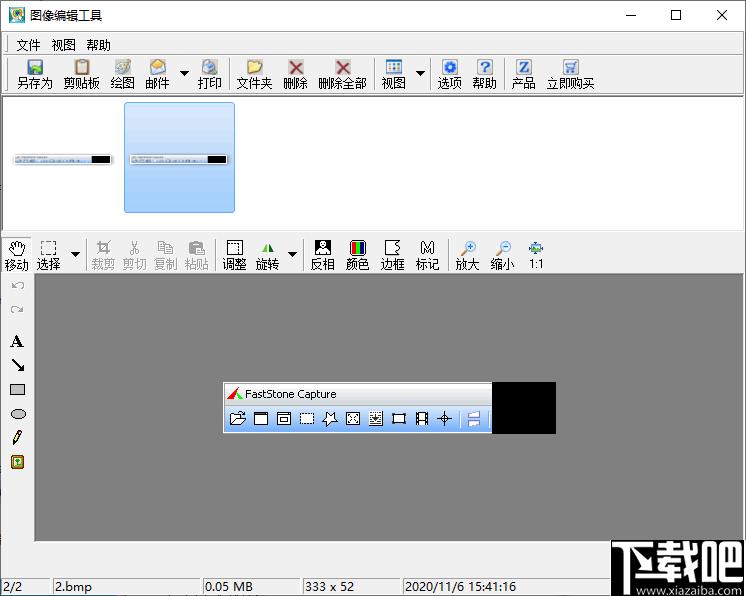This screenshot has width=746, height=596.
Task: Click the 2020/11/6 15:41:16 timestamp
Action: (x=460, y=586)
